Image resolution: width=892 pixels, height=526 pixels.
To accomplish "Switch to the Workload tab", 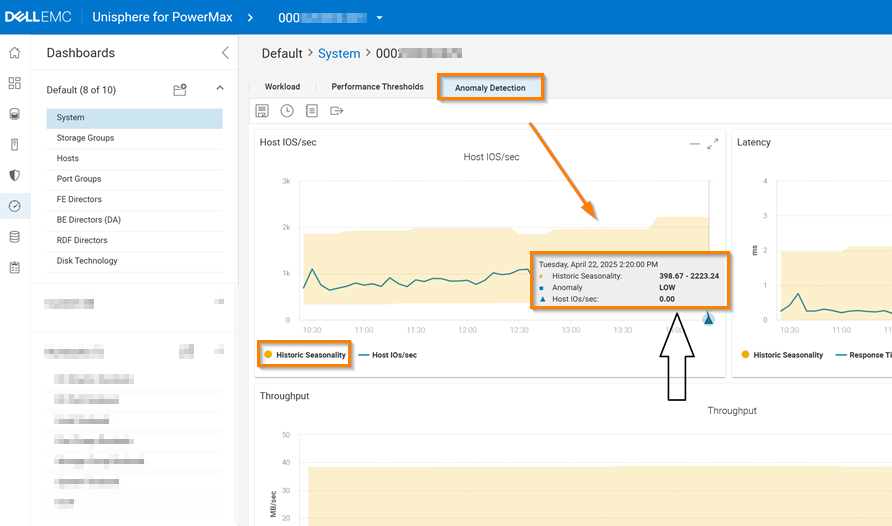I will (x=282, y=87).
